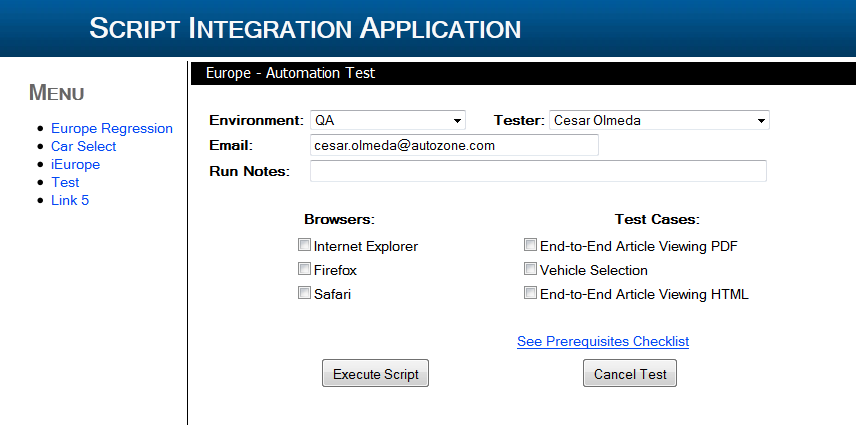The width and height of the screenshot is (856, 425).
Task: Expand the Environment dropdown
Action: (388, 120)
